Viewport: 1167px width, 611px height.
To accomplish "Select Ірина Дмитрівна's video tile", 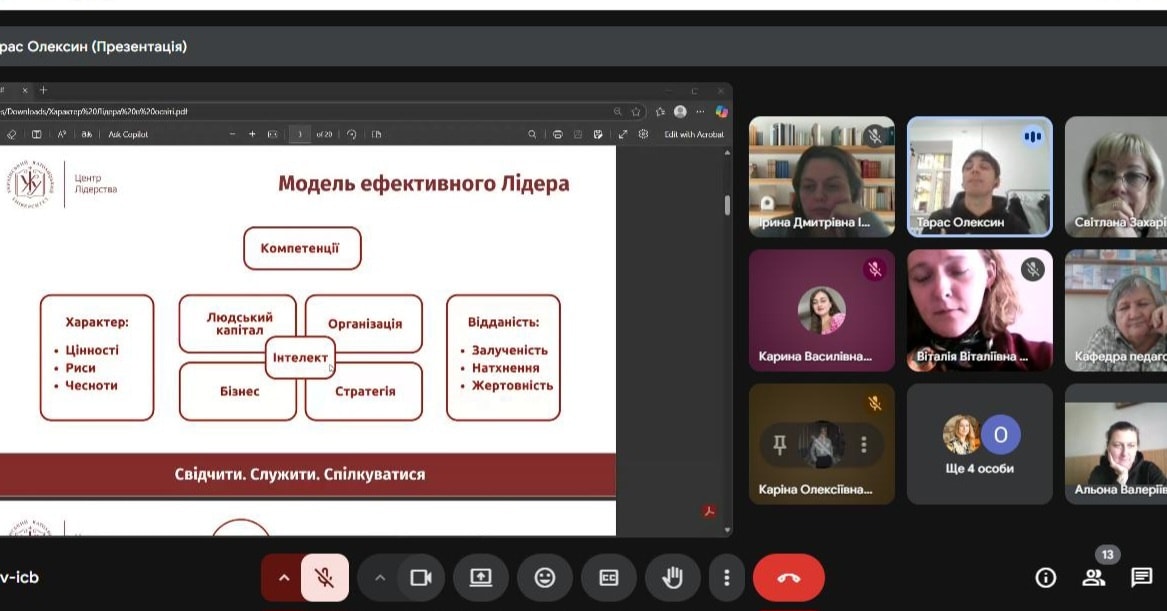I will pyautogui.click(x=822, y=176).
